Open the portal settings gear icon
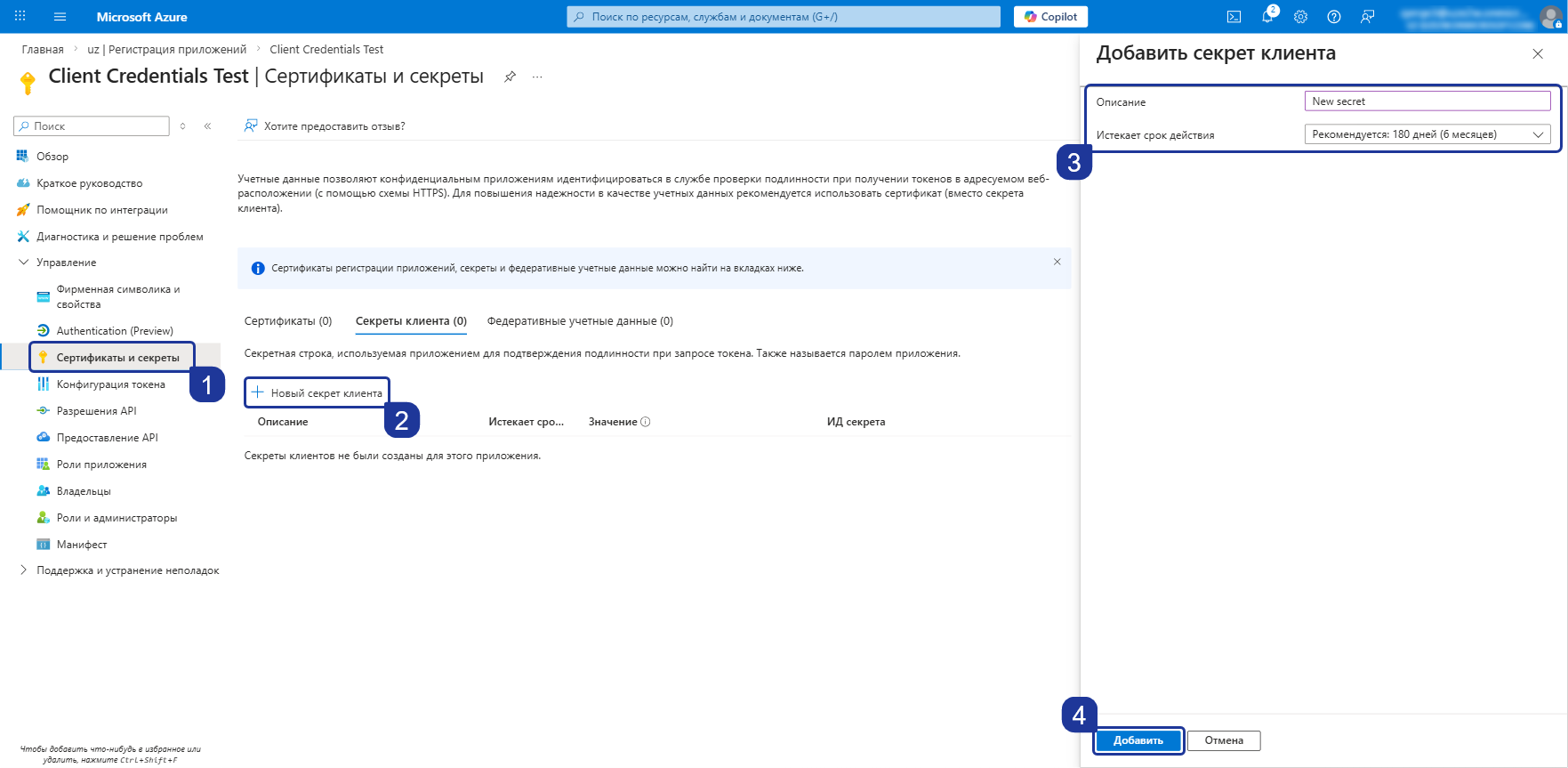Image resolution: width=1568 pixels, height=768 pixels. point(1300,17)
